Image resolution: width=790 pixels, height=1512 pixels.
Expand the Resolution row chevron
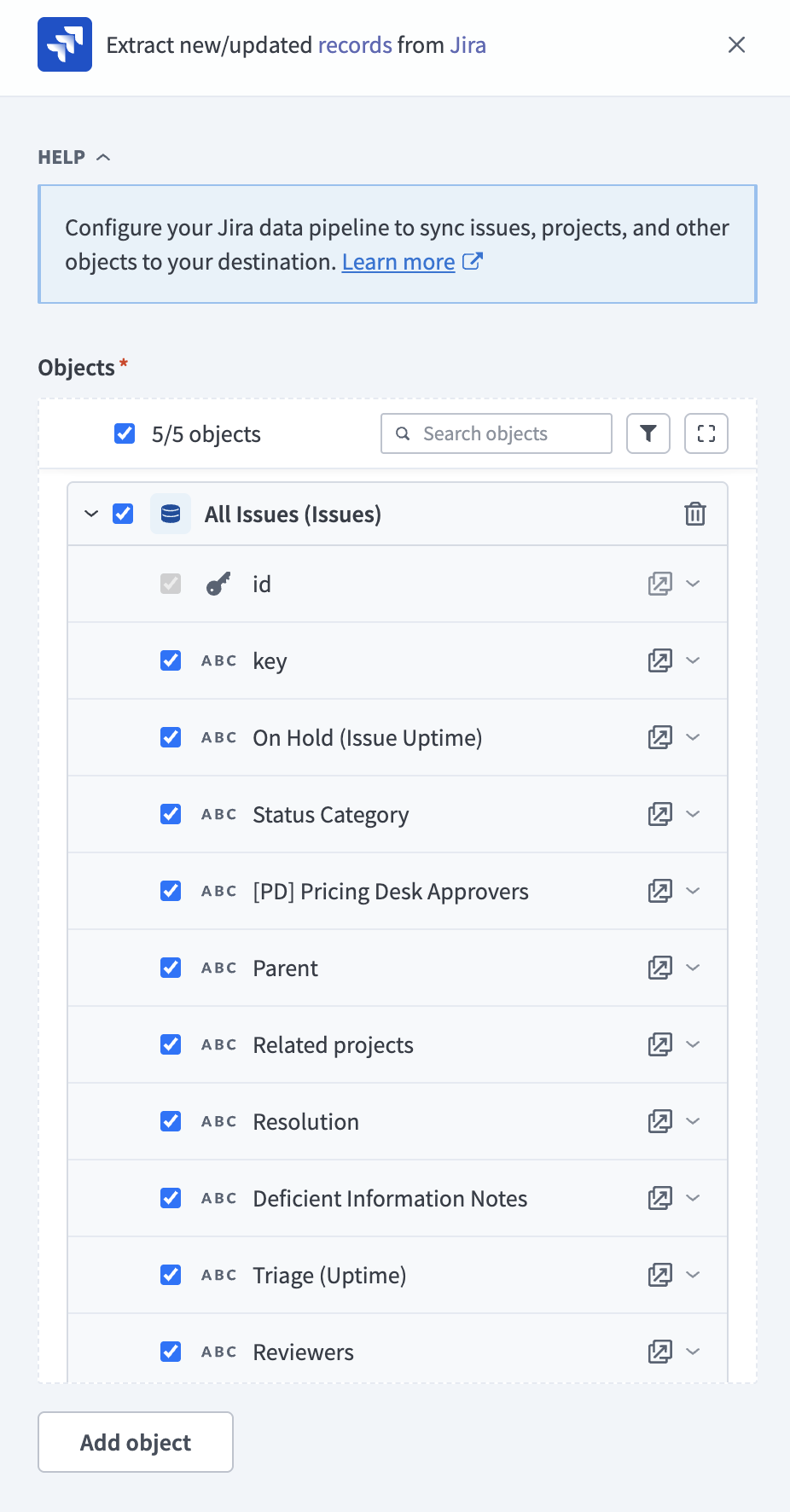click(x=693, y=1121)
